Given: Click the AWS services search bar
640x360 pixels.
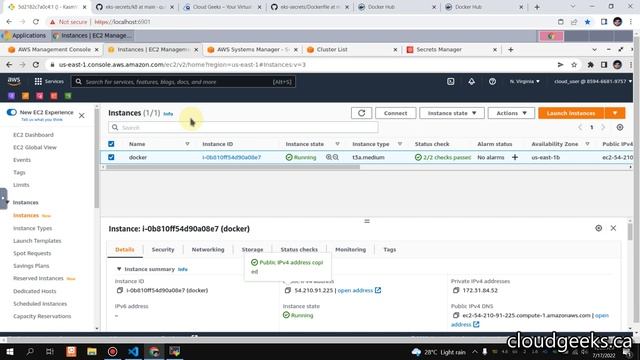Looking at the screenshot, I should [x=183, y=82].
